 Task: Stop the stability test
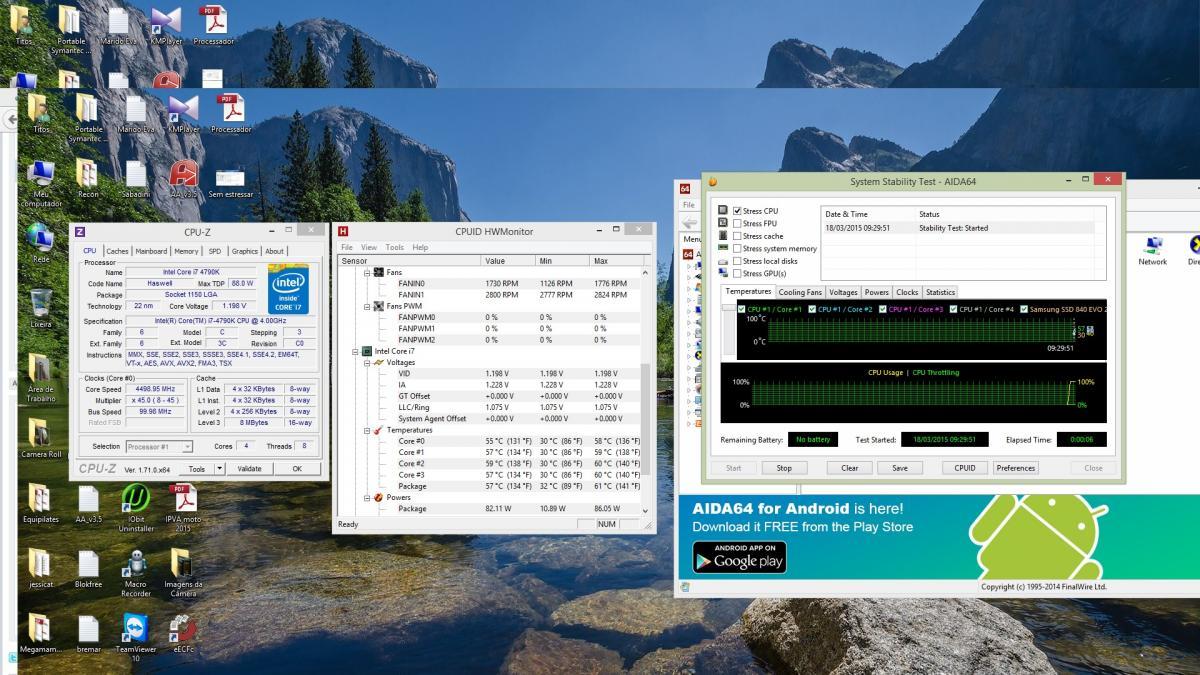click(784, 468)
